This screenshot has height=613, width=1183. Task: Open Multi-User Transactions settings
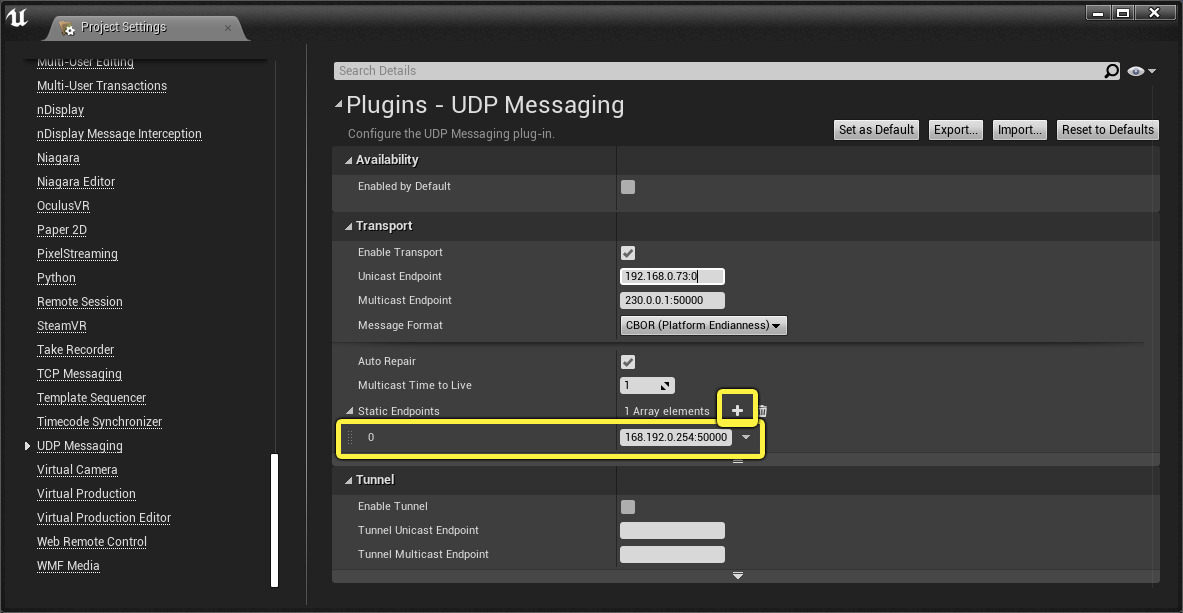tap(102, 86)
